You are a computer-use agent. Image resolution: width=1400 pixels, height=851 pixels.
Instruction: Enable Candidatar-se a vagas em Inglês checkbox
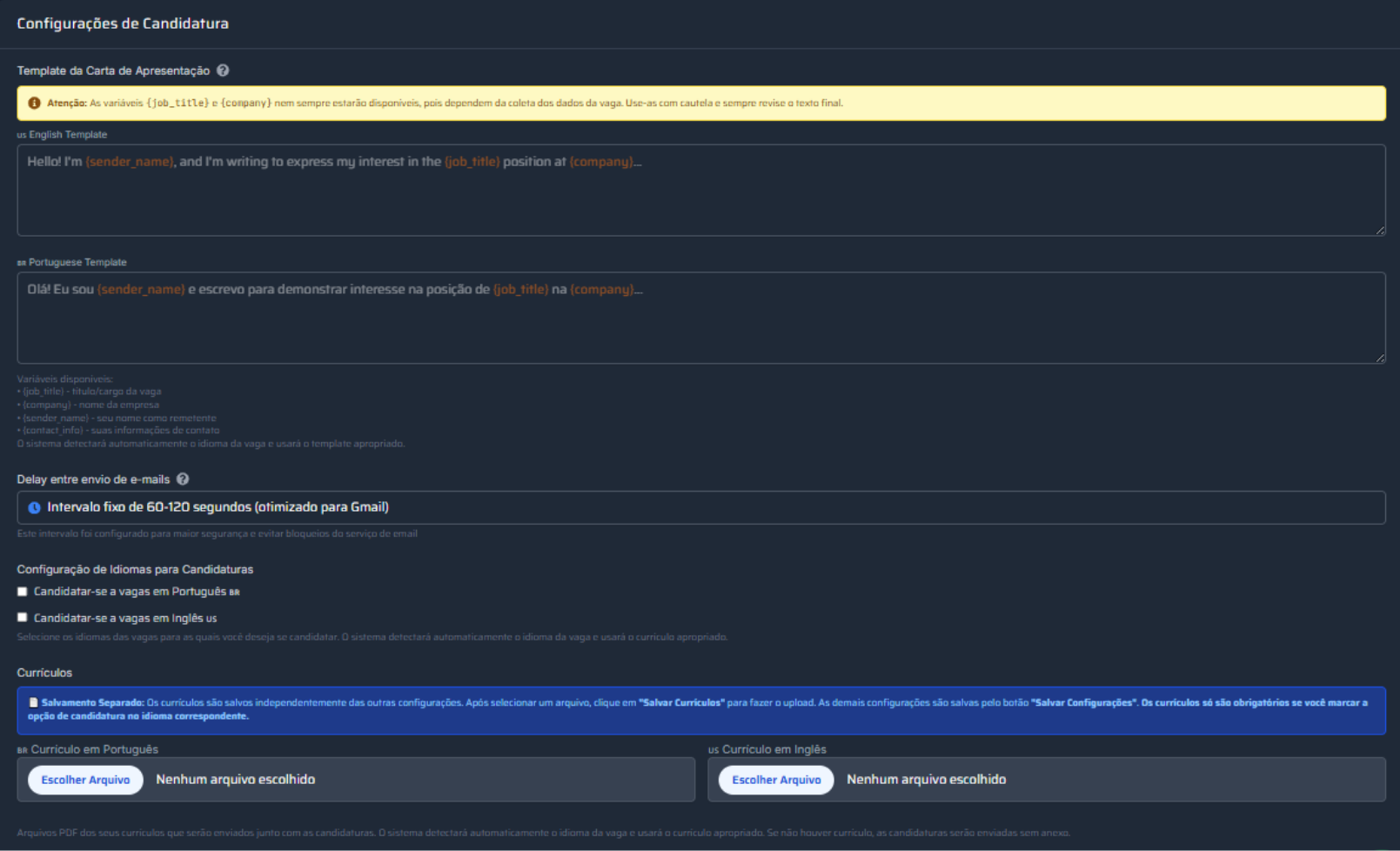(23, 618)
